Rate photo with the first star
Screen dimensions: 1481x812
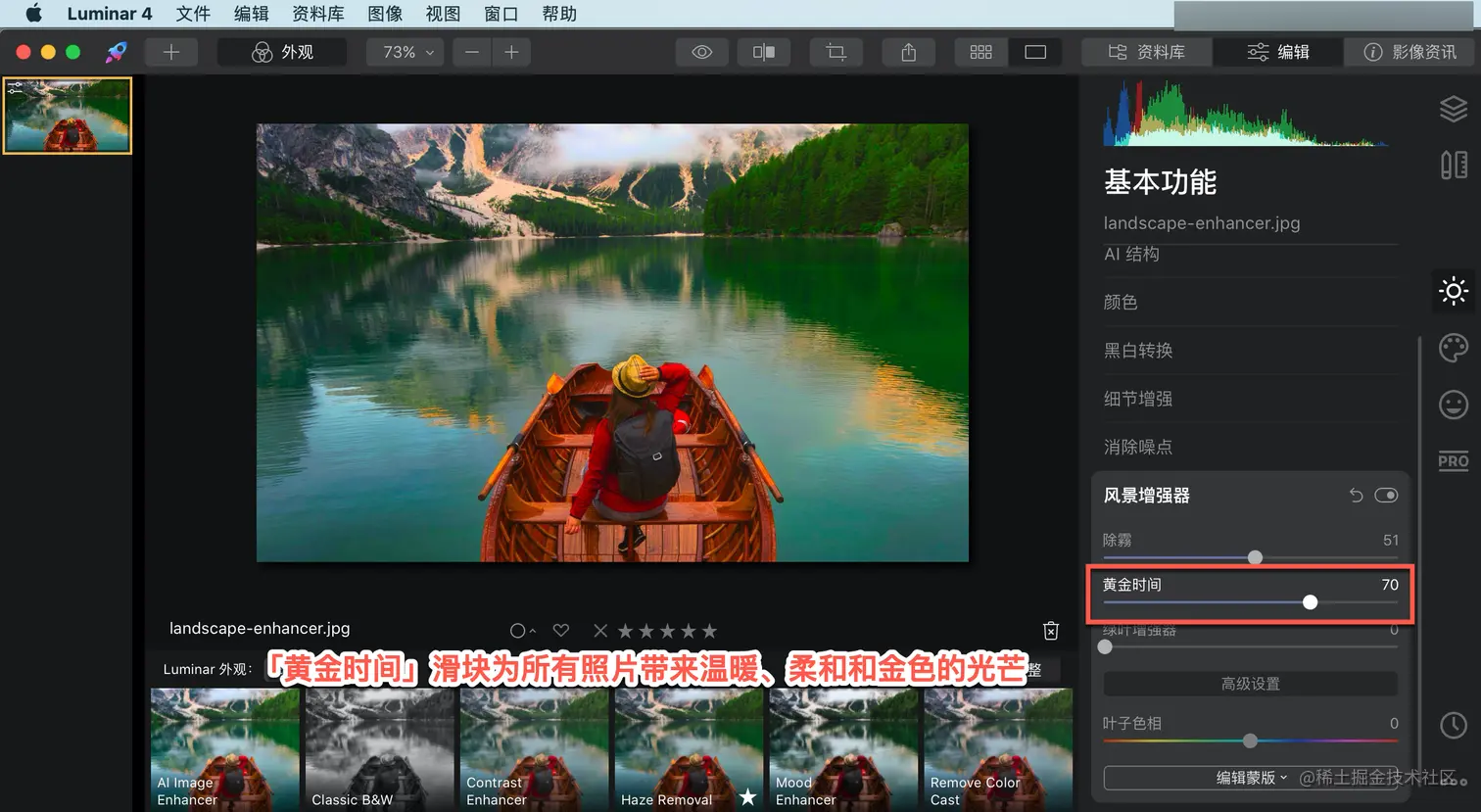pyautogui.click(x=625, y=631)
